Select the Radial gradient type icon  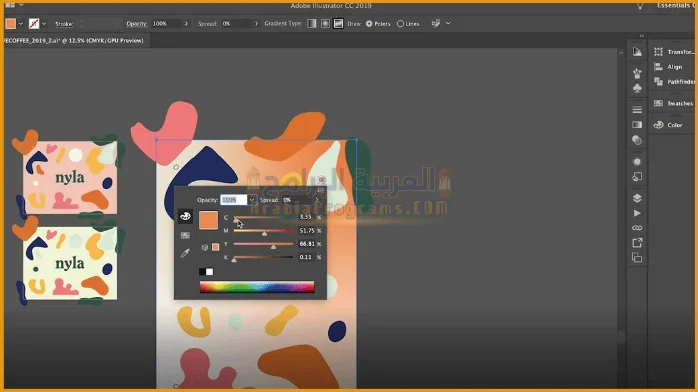pyautogui.click(x=325, y=23)
